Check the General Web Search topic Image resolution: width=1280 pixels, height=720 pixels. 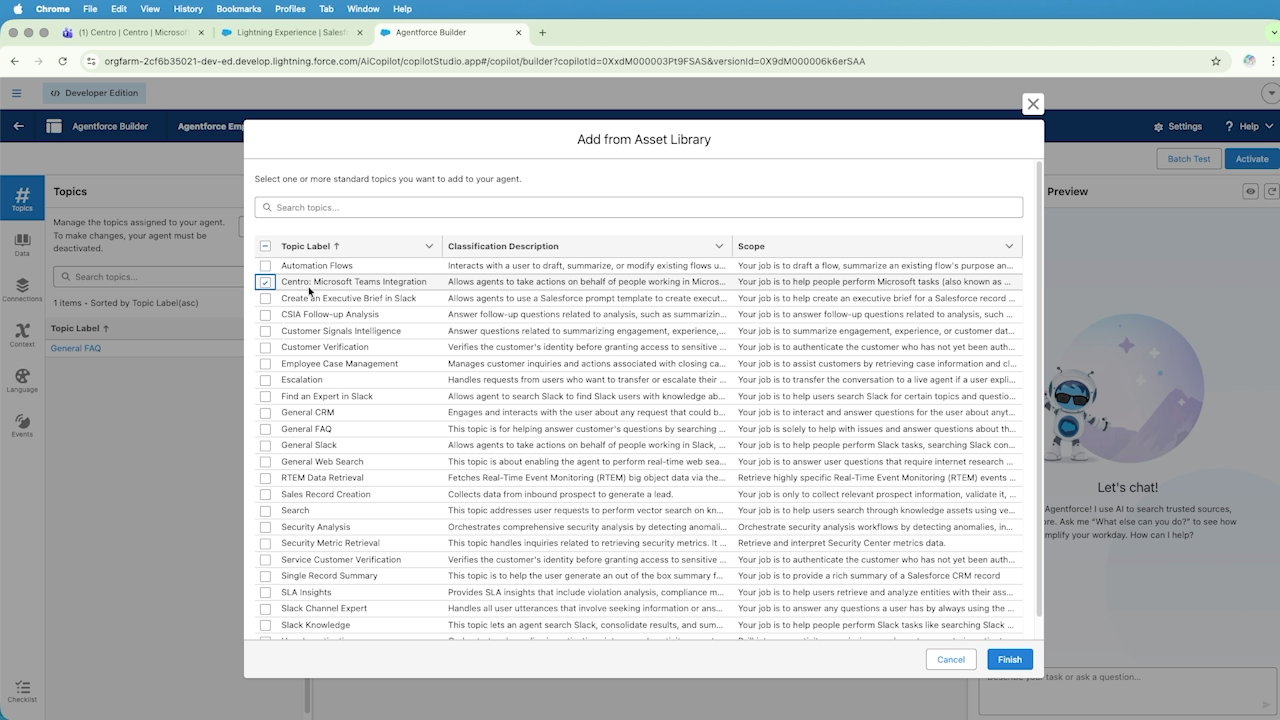pos(265,462)
